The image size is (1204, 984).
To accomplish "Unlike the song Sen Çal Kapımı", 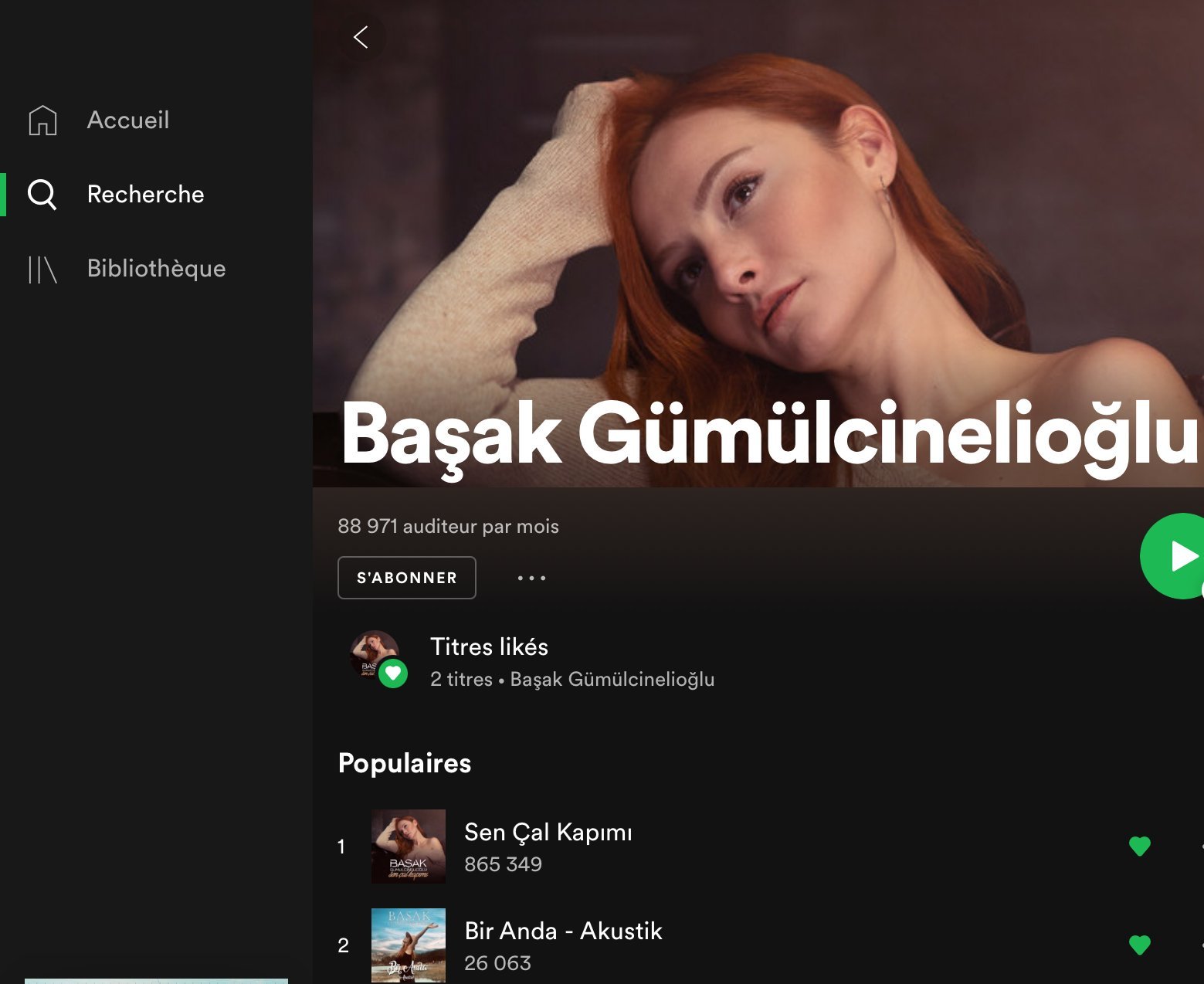I will click(1139, 847).
